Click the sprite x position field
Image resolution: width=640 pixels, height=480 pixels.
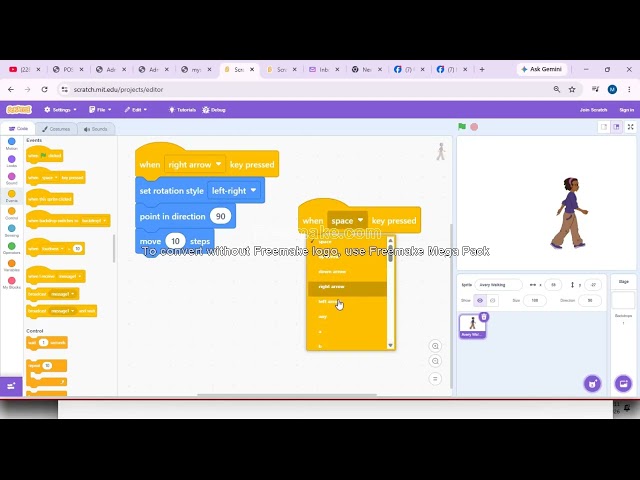click(553, 285)
